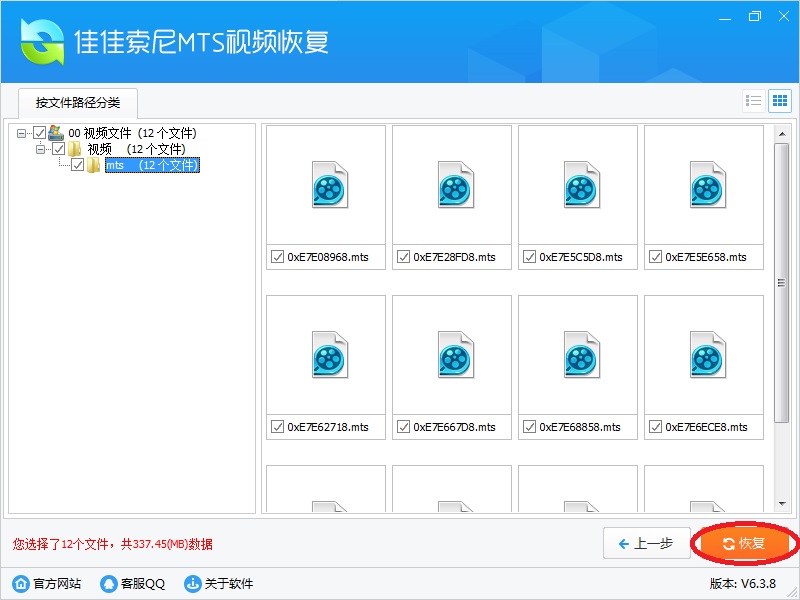Switch to 按文件路径分类 tab
Image resolution: width=800 pixels, height=600 pixels.
point(78,103)
